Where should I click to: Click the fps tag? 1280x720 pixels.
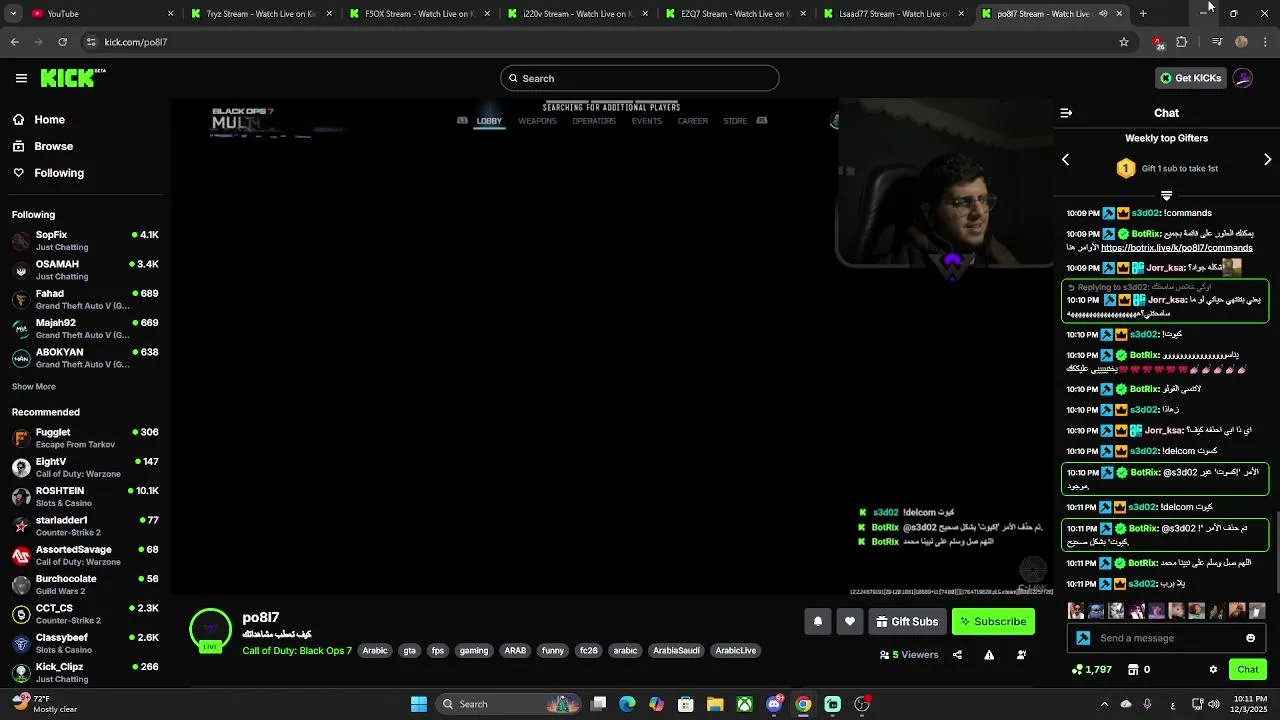click(x=437, y=651)
